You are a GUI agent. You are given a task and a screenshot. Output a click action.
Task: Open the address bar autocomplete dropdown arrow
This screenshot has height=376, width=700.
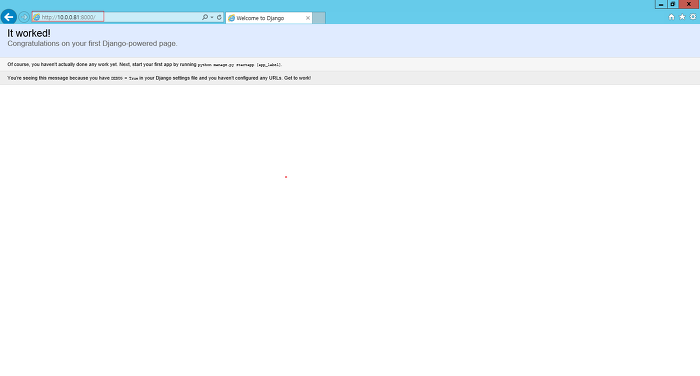212,17
